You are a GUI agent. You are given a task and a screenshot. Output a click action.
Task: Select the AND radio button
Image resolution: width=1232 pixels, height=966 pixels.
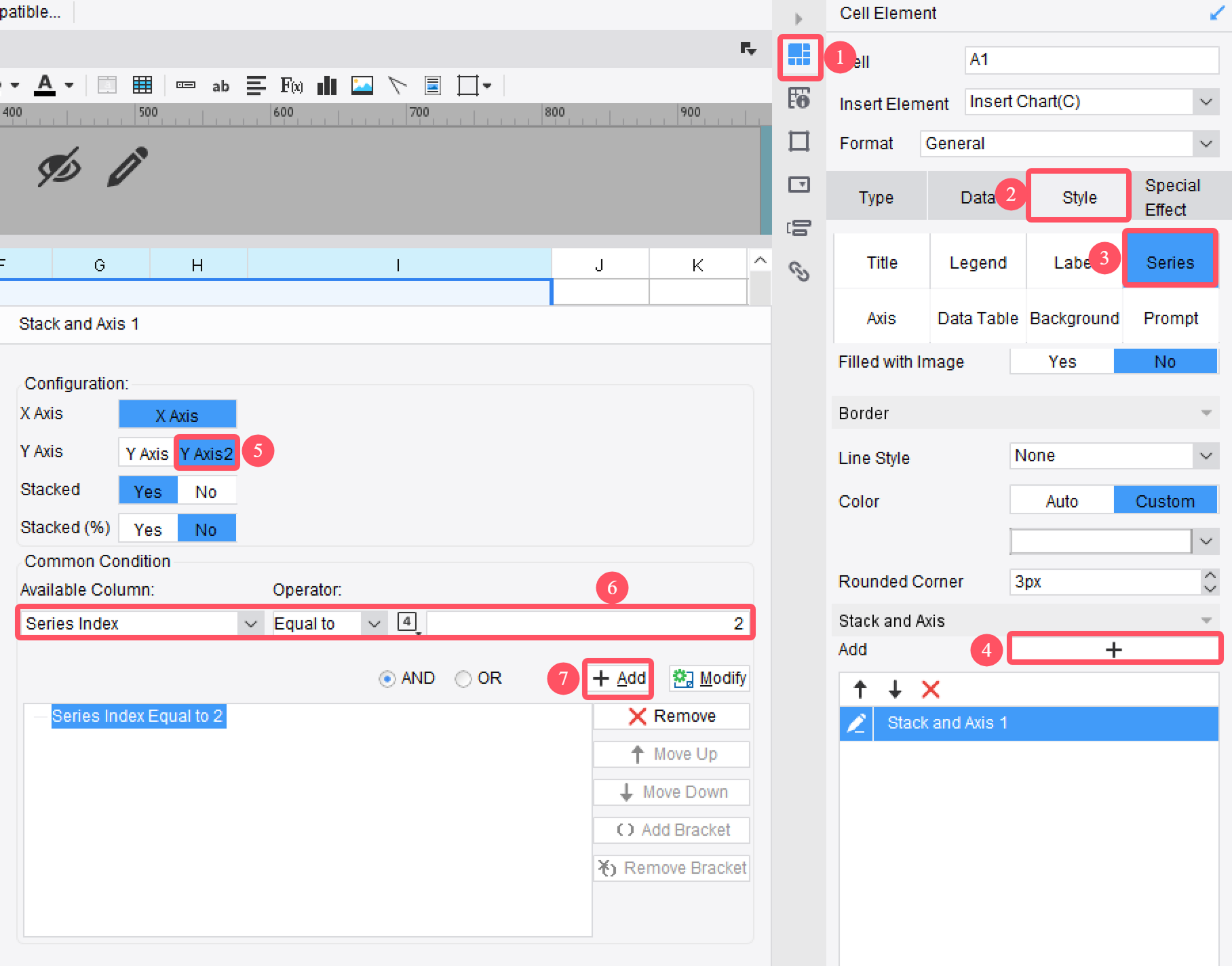[x=387, y=678]
